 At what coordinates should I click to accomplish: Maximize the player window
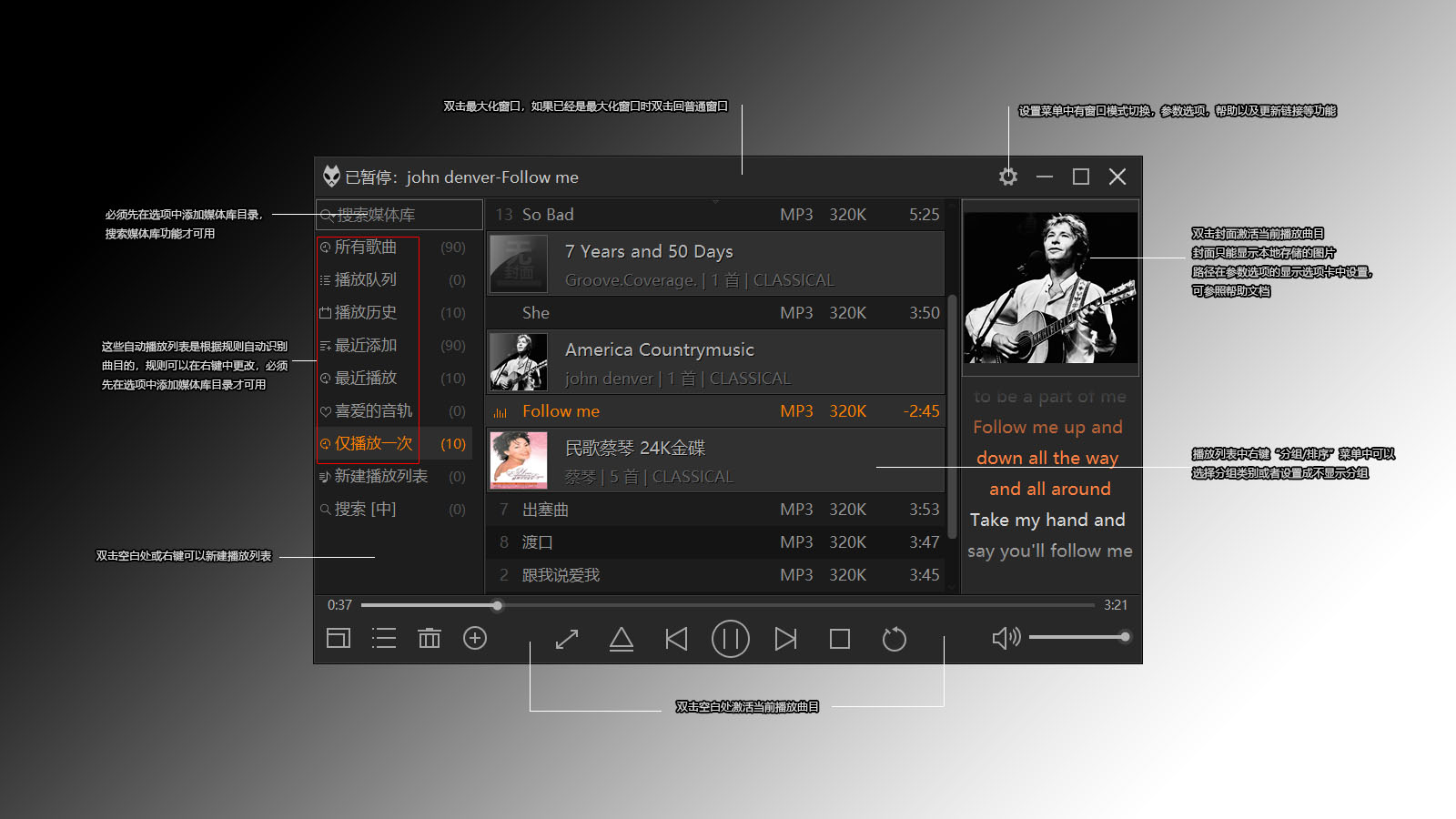coord(1081,177)
